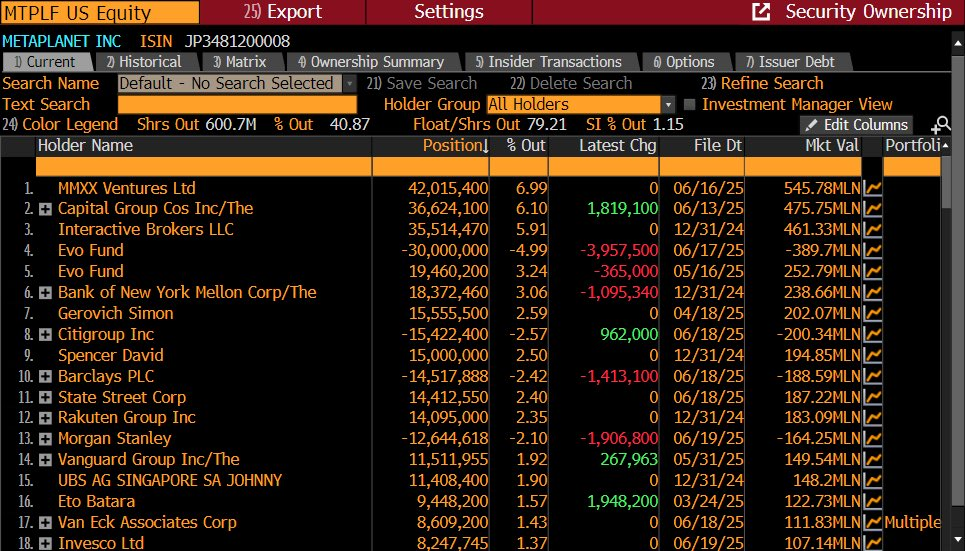The height and width of the screenshot is (551, 965).
Task: Open the Search Name dropdown
Action: 350,84
